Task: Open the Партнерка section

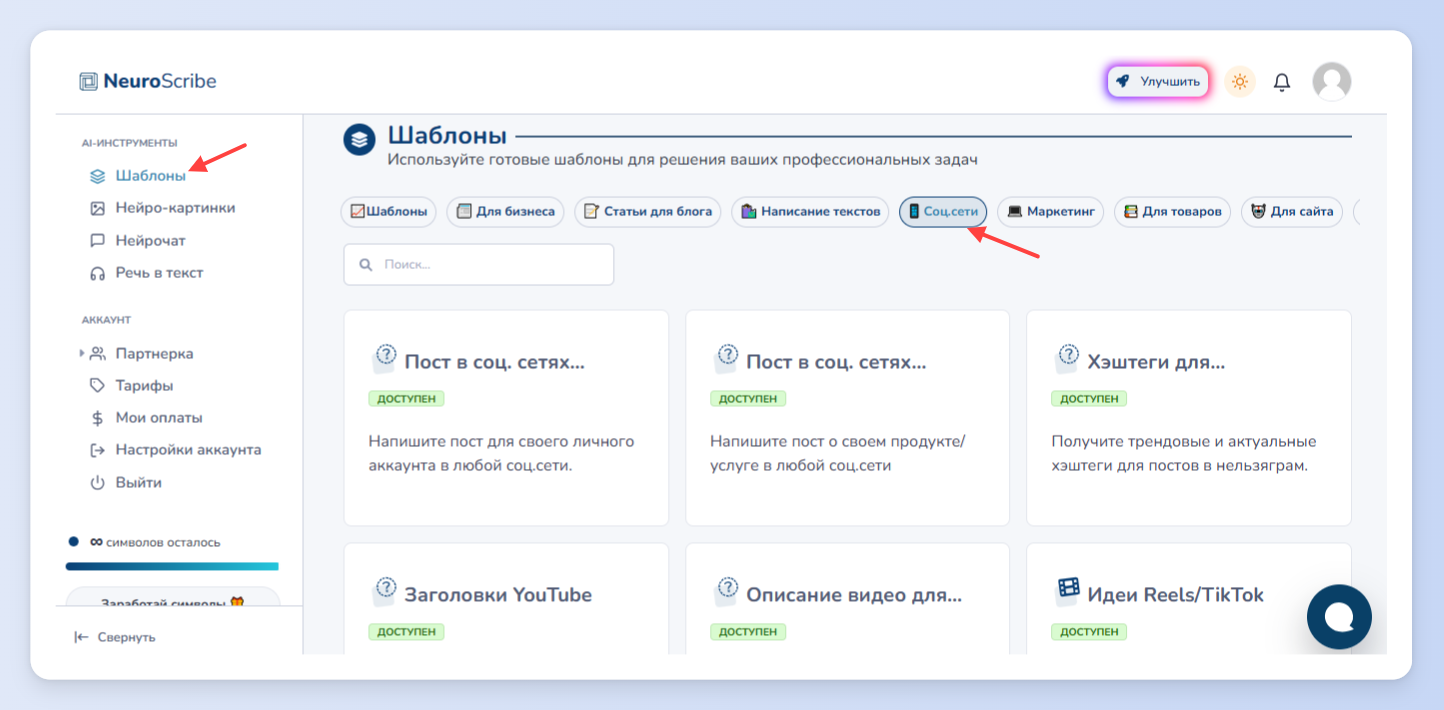Action: pyautogui.click(x=154, y=354)
